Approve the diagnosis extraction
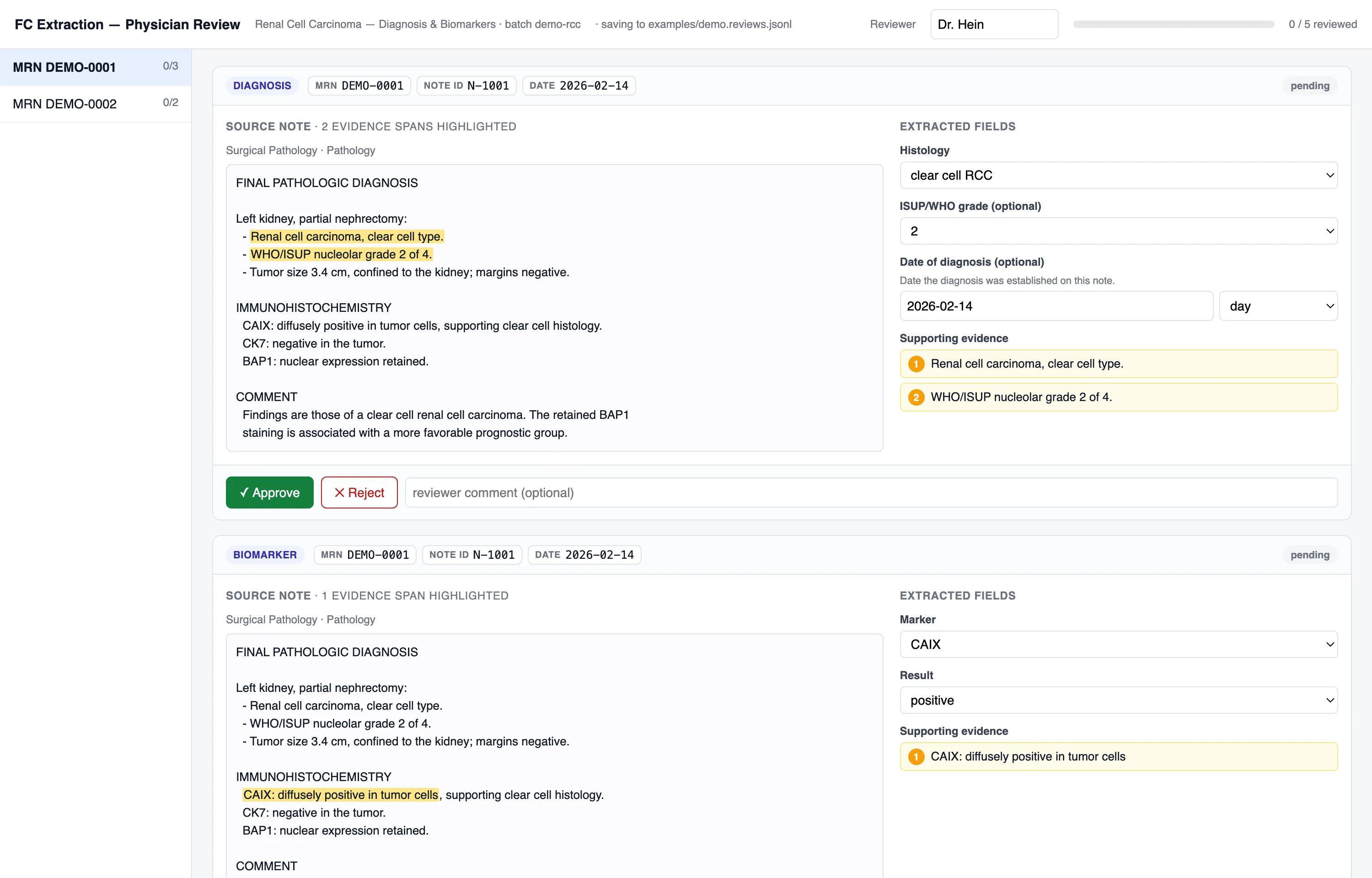The image size is (1372, 878). (270, 493)
